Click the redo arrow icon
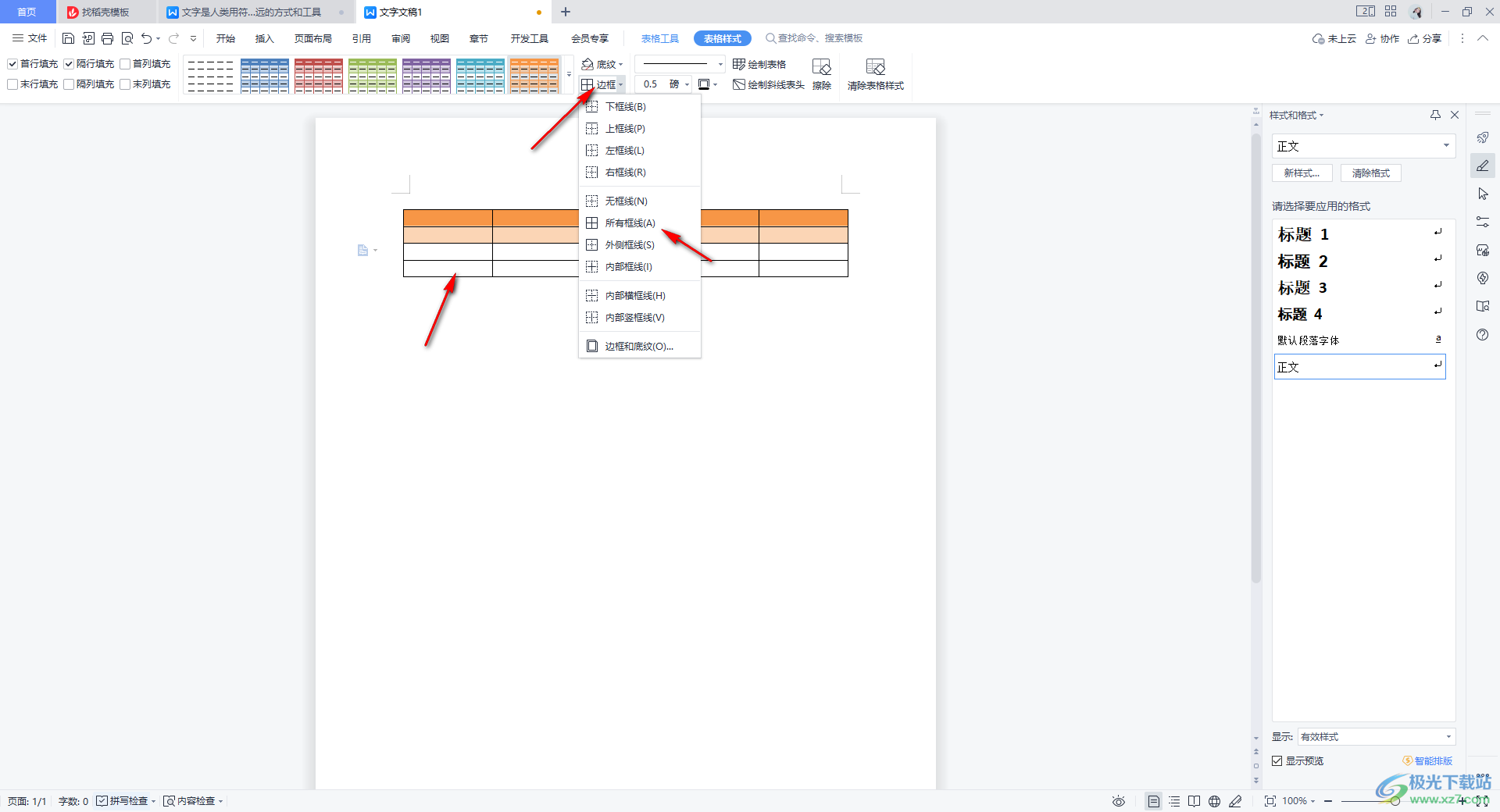1500x812 pixels. click(x=173, y=38)
